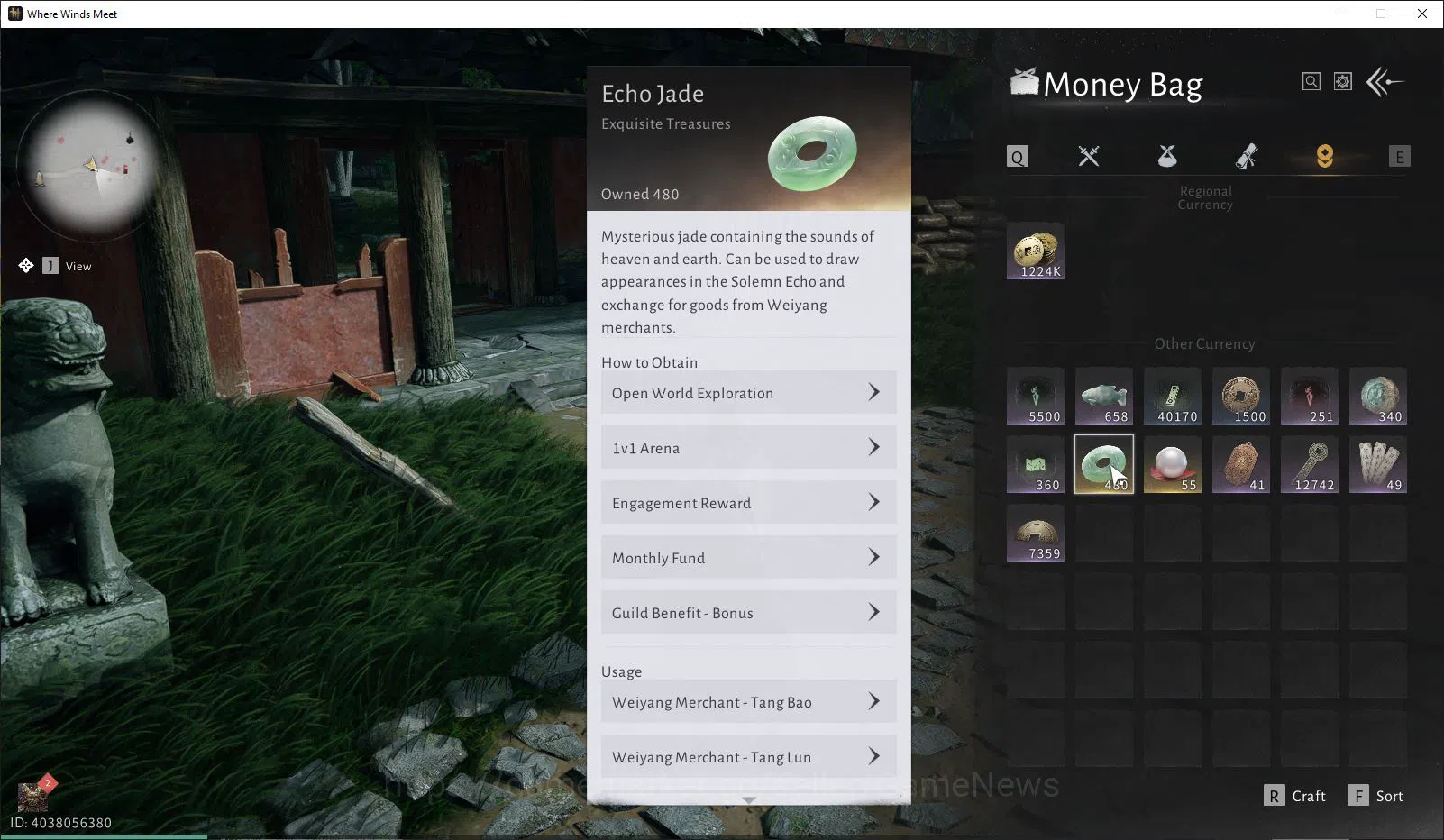This screenshot has width=1444, height=840.
Task: Select the white pearl currency showing 55
Action: 1173,465
